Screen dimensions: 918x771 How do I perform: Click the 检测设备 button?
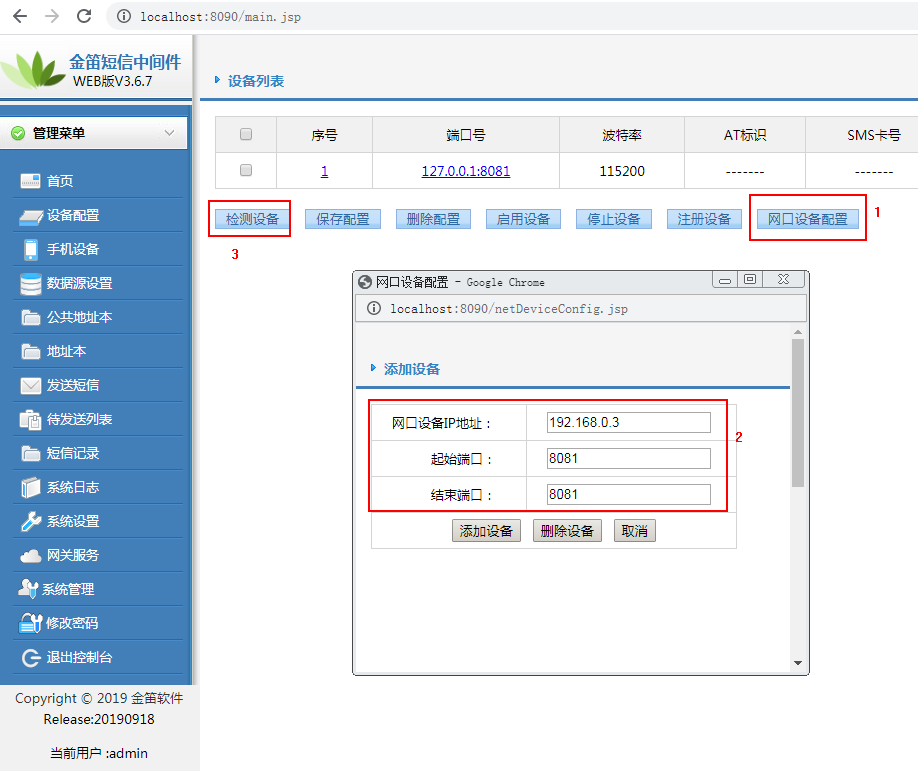pos(252,219)
